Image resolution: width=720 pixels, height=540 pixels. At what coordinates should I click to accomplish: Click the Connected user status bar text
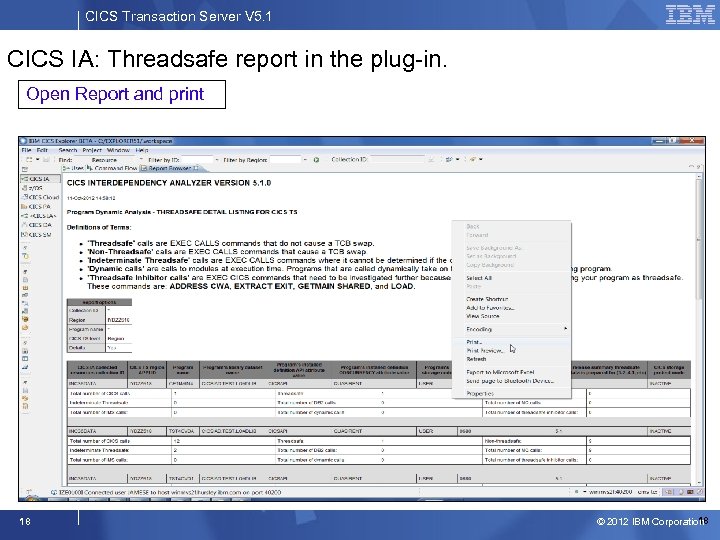(169, 492)
